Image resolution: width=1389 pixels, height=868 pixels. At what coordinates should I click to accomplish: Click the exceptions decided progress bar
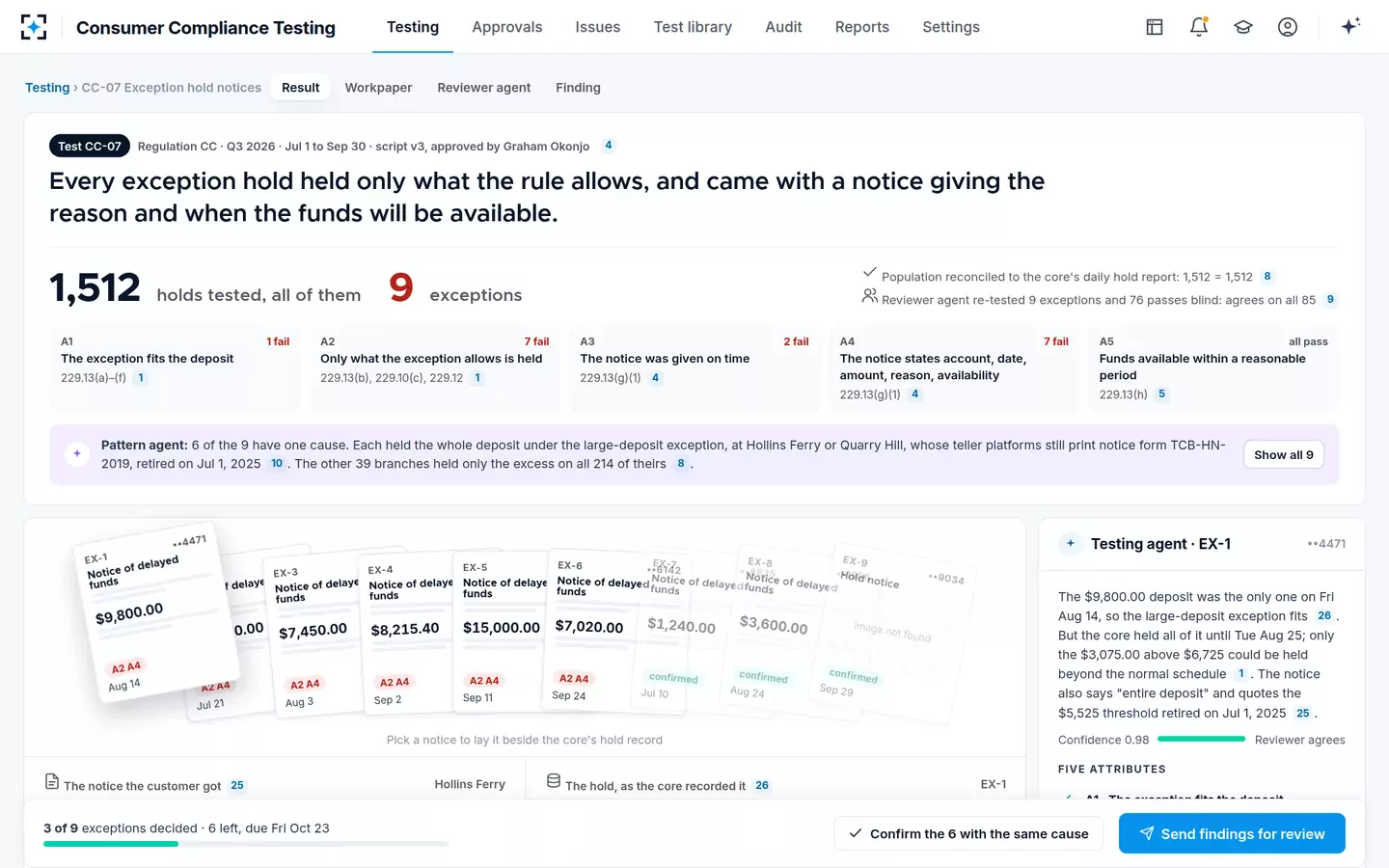[246, 844]
